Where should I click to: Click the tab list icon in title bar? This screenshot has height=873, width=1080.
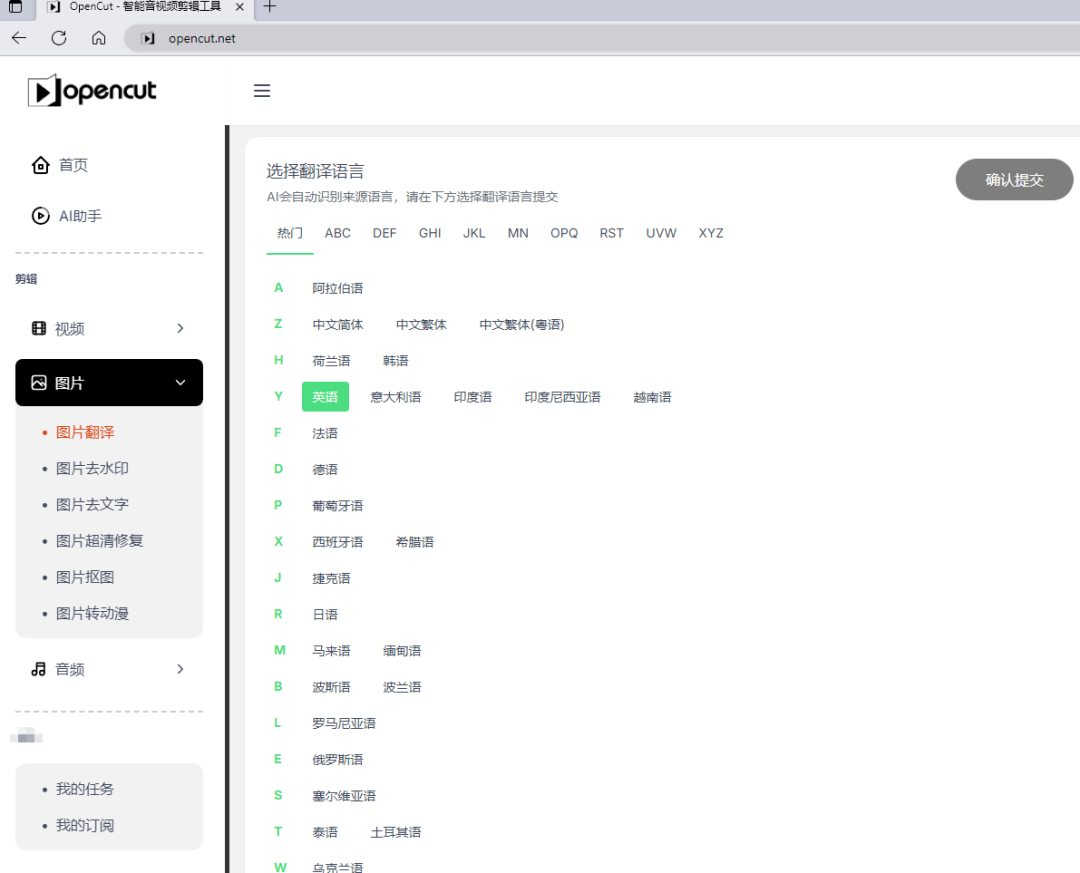[x=15, y=7]
